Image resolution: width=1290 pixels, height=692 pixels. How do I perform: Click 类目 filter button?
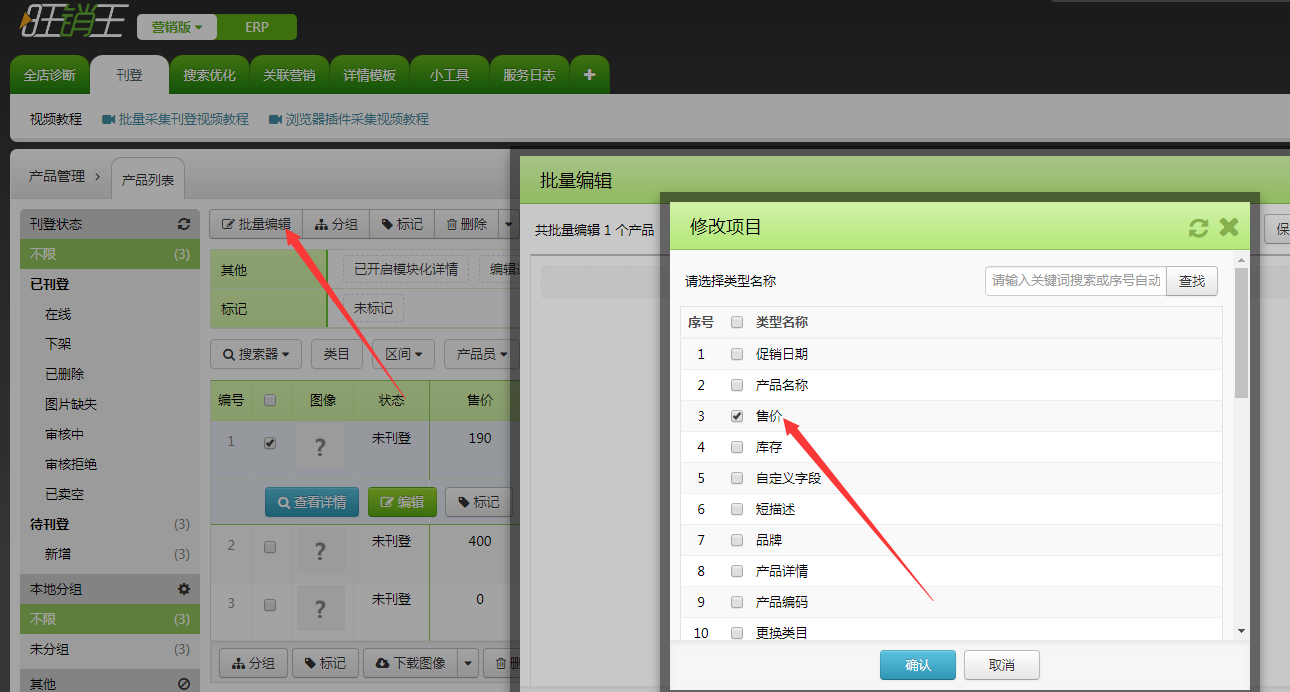click(337, 354)
